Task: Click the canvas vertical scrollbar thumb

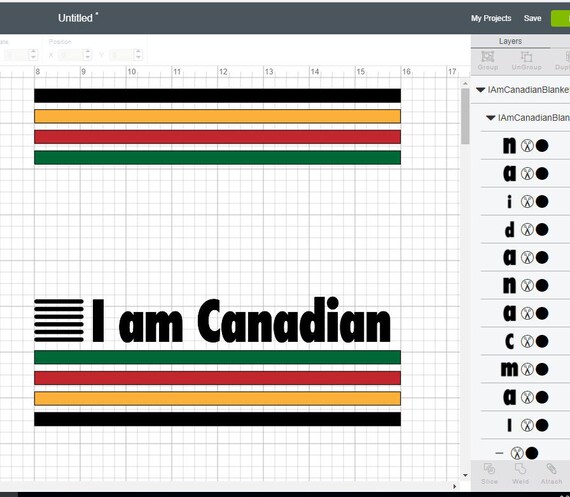Action: tap(465, 116)
